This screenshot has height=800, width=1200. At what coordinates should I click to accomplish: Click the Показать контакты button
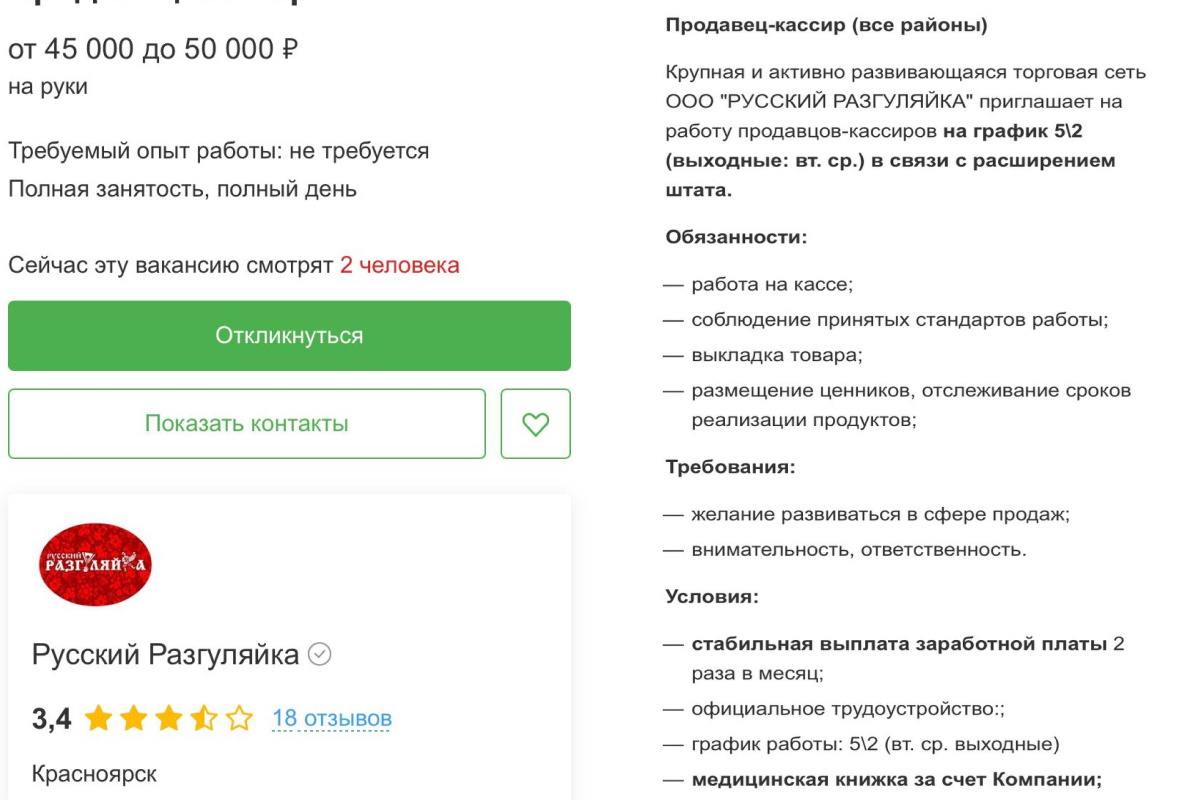tap(247, 424)
